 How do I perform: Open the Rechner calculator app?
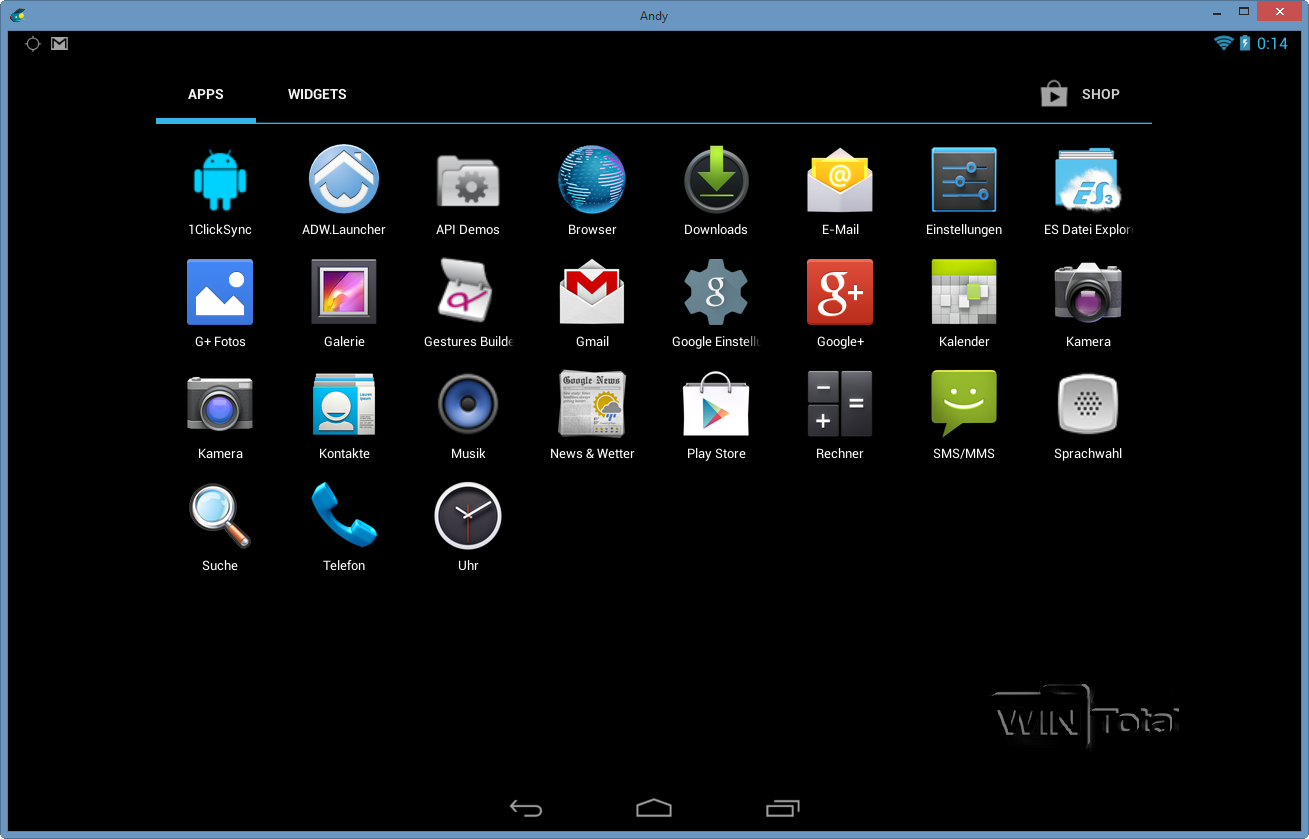(x=840, y=404)
